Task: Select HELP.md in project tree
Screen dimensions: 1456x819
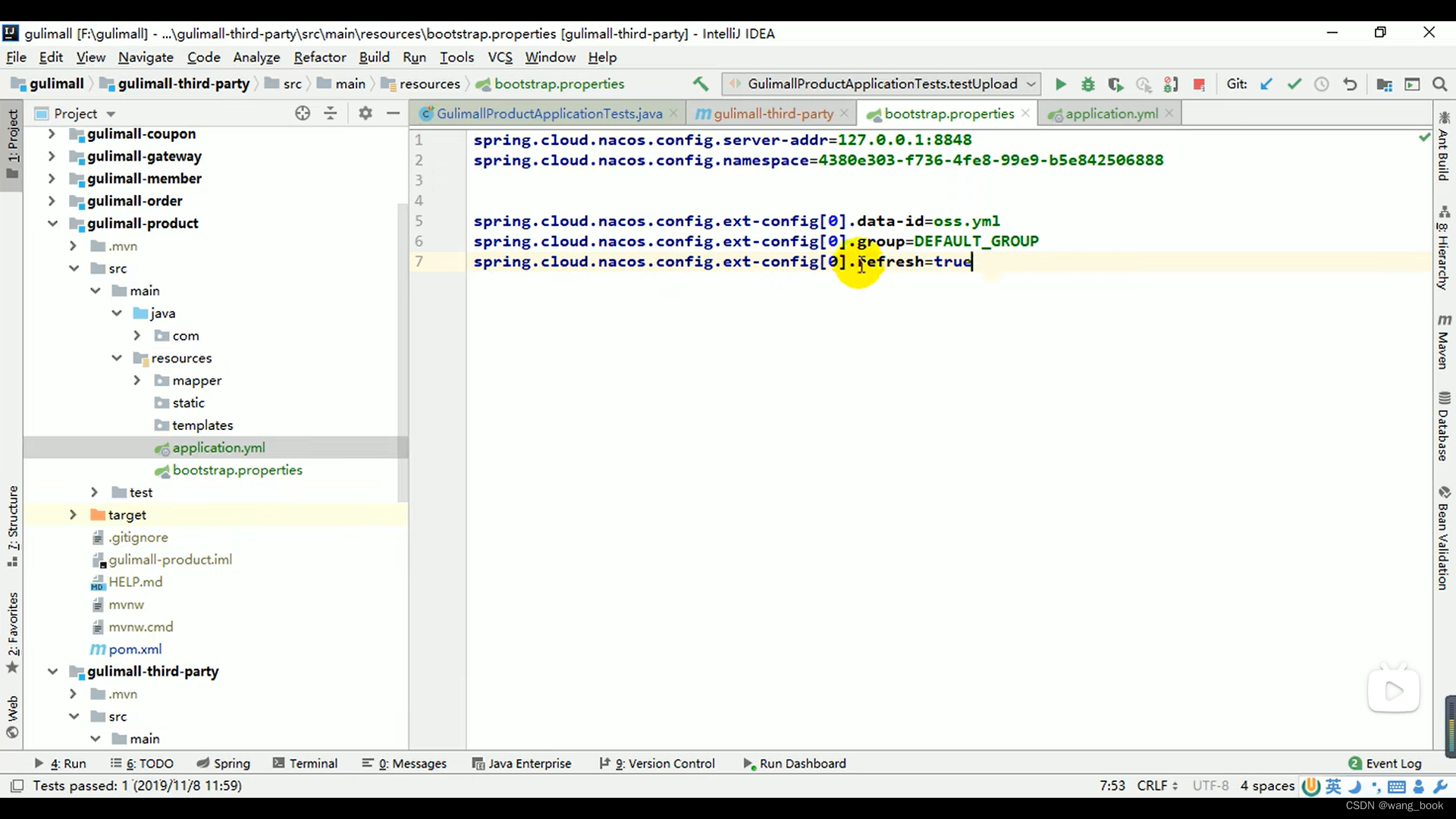Action: point(135,582)
